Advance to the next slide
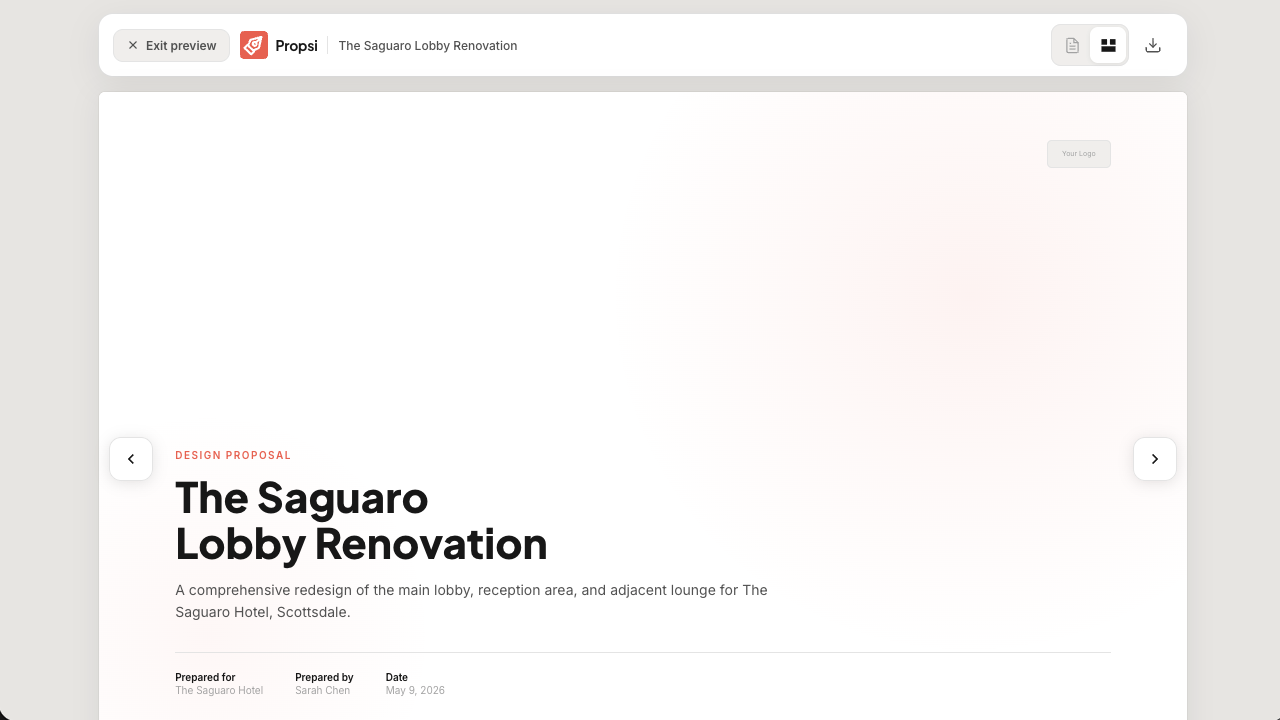Screen dimensions: 1280x720 [1155, 459]
